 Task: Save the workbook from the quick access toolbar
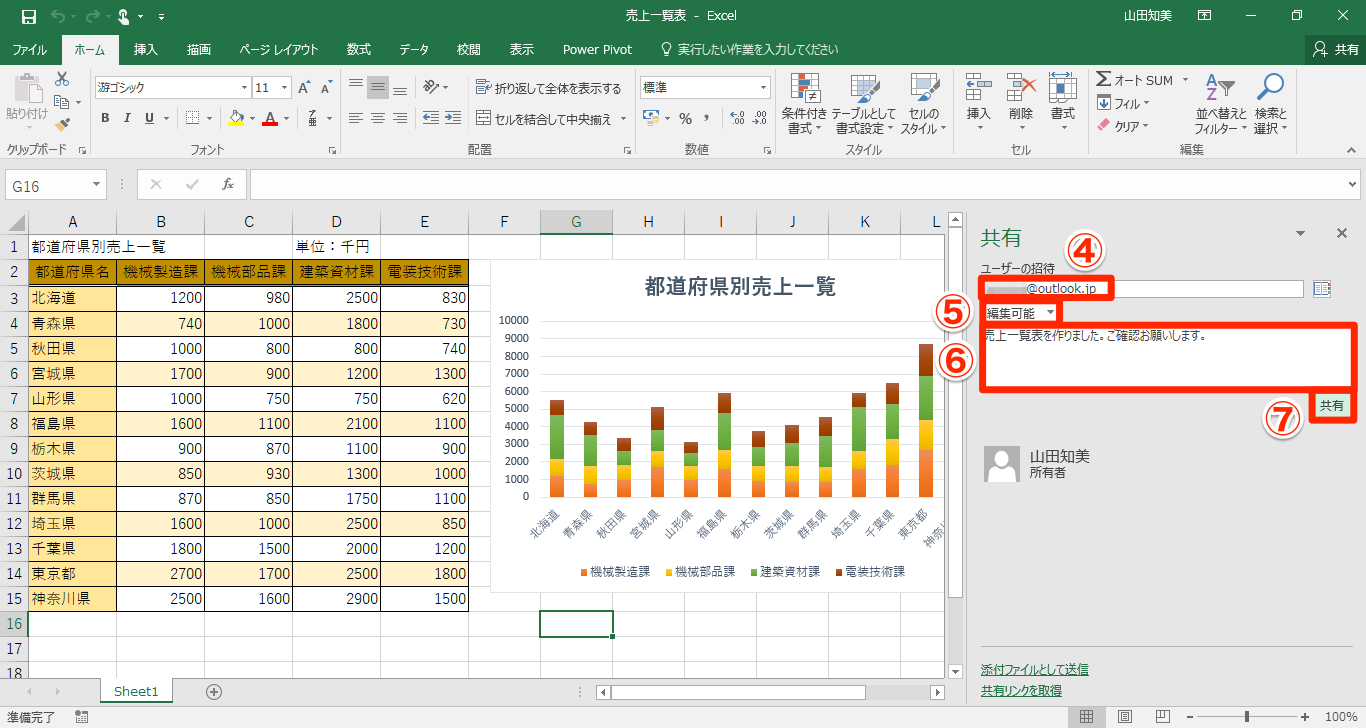point(29,16)
